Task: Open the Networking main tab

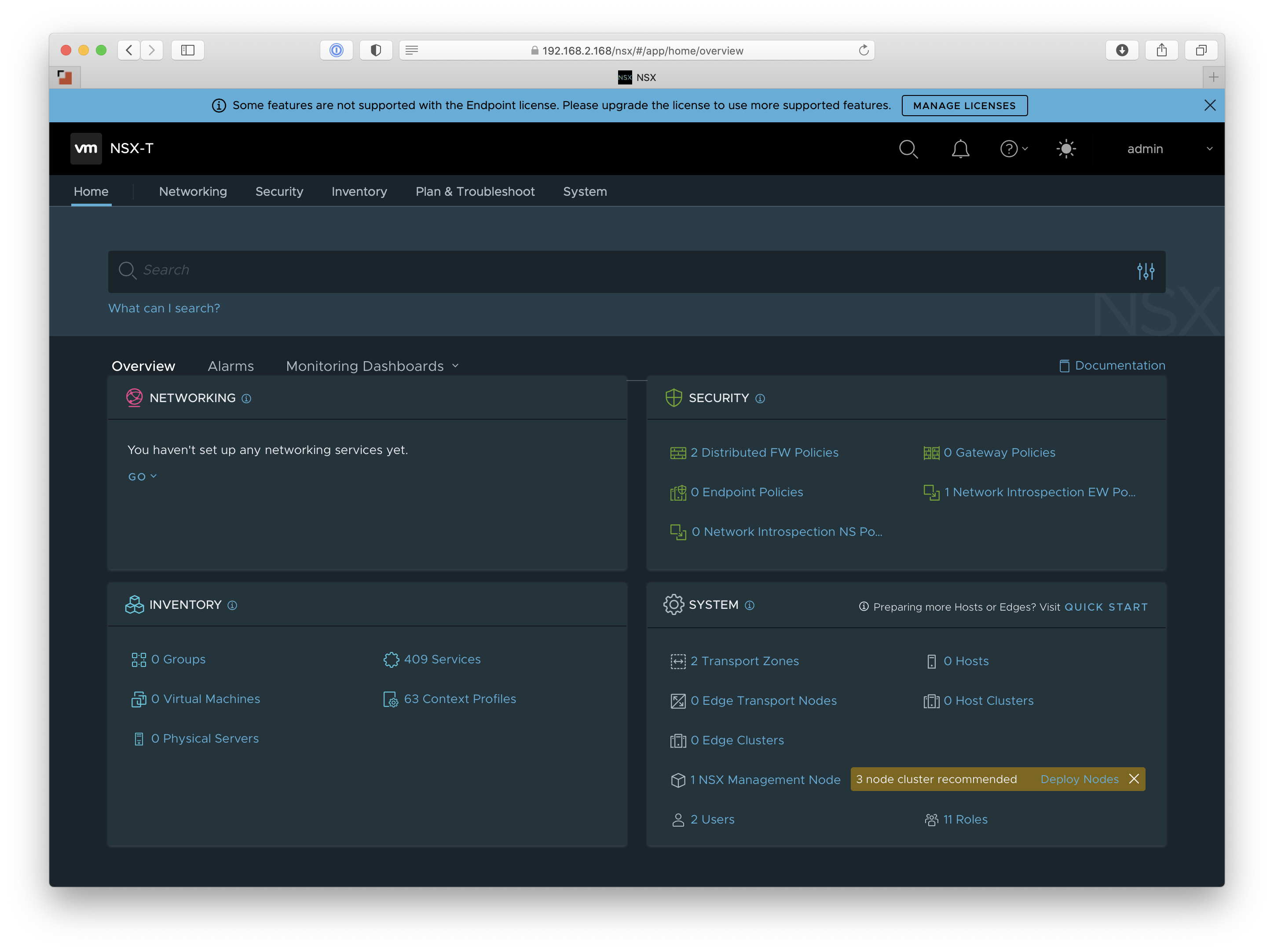Action: click(x=193, y=192)
